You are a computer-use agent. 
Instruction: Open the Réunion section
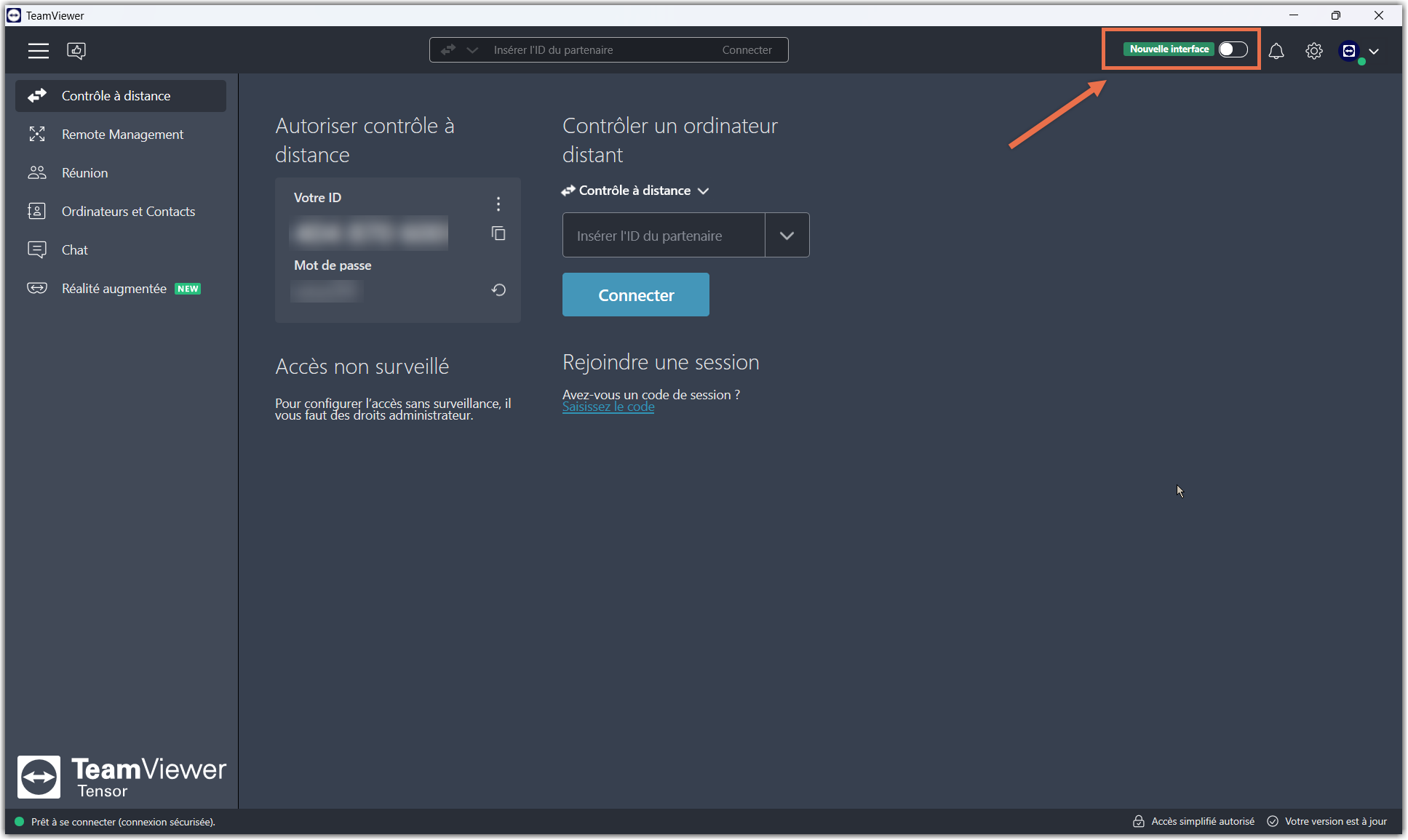pyautogui.click(x=121, y=173)
